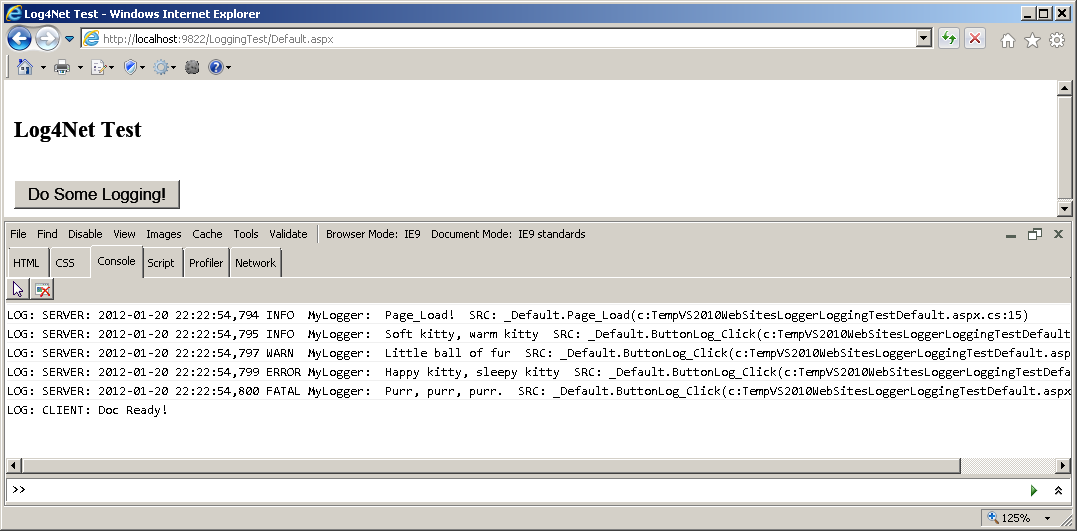Open the Disable menu in developer tools
The width and height of the screenshot is (1077, 531).
pyautogui.click(x=85, y=234)
